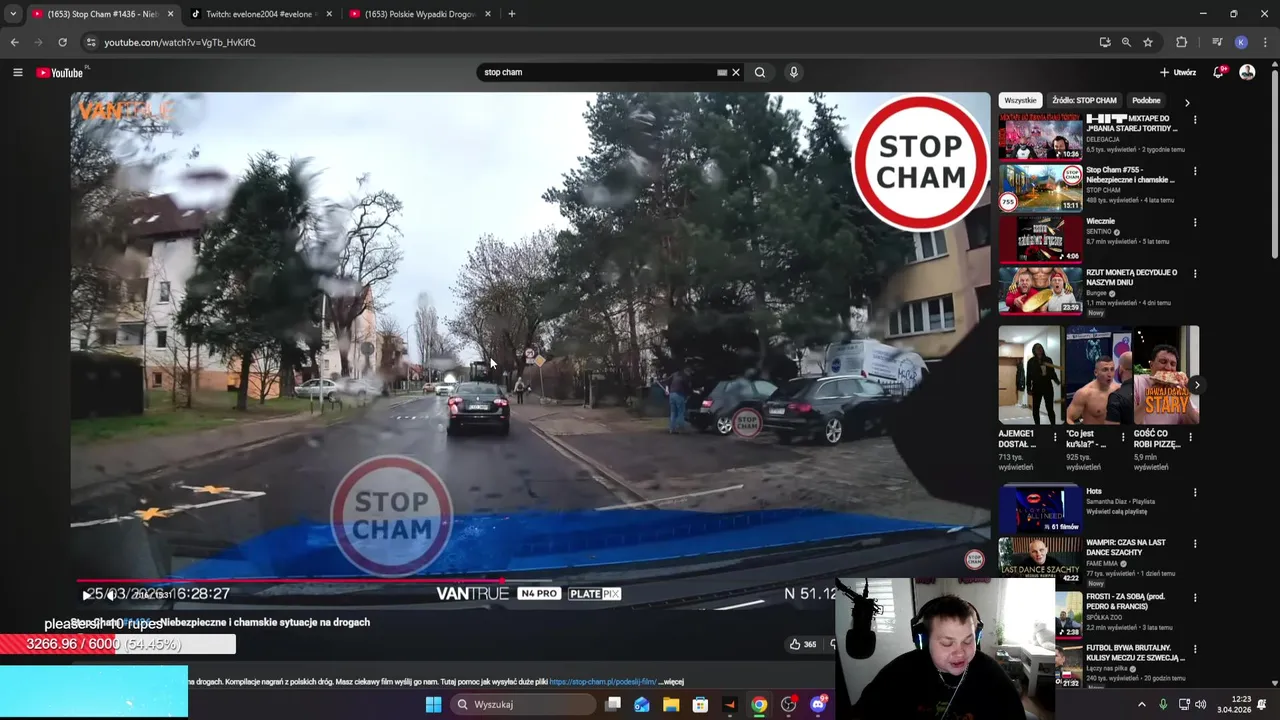Show more filter chips arrow
This screenshot has width=1280, height=720.
[x=1187, y=102]
